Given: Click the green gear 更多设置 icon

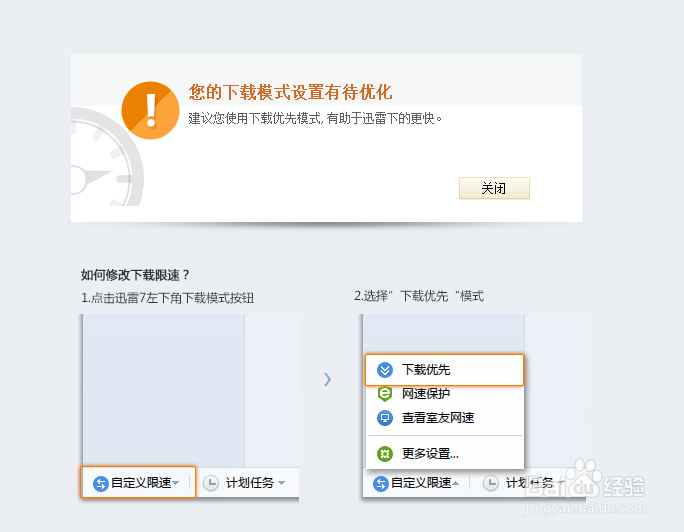Looking at the screenshot, I should pyautogui.click(x=385, y=454).
